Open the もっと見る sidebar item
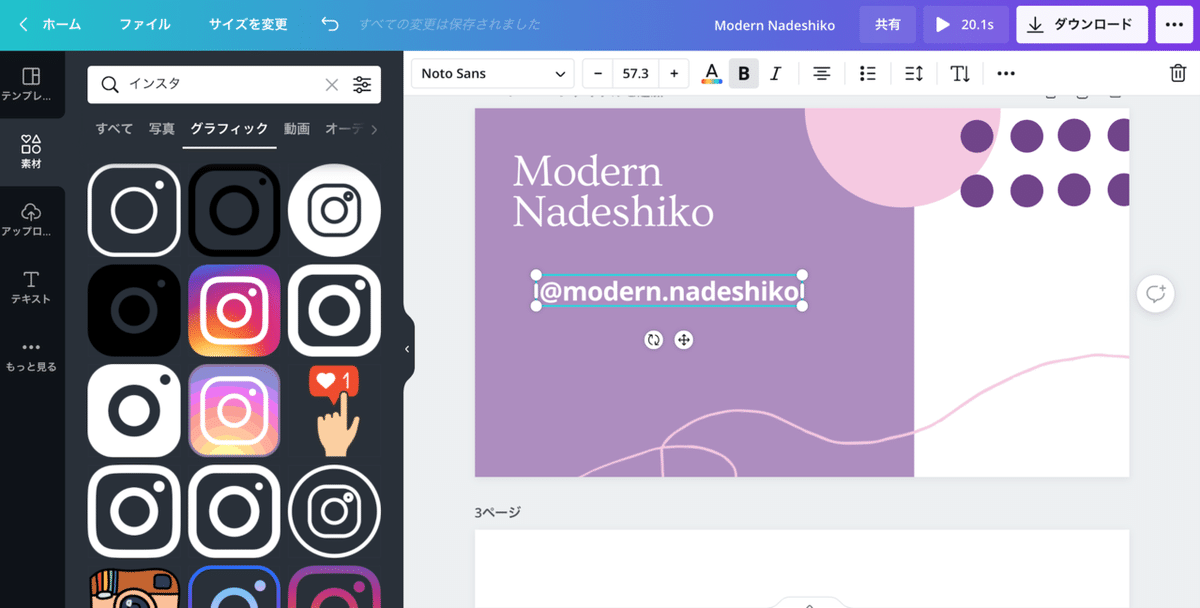 point(32,355)
